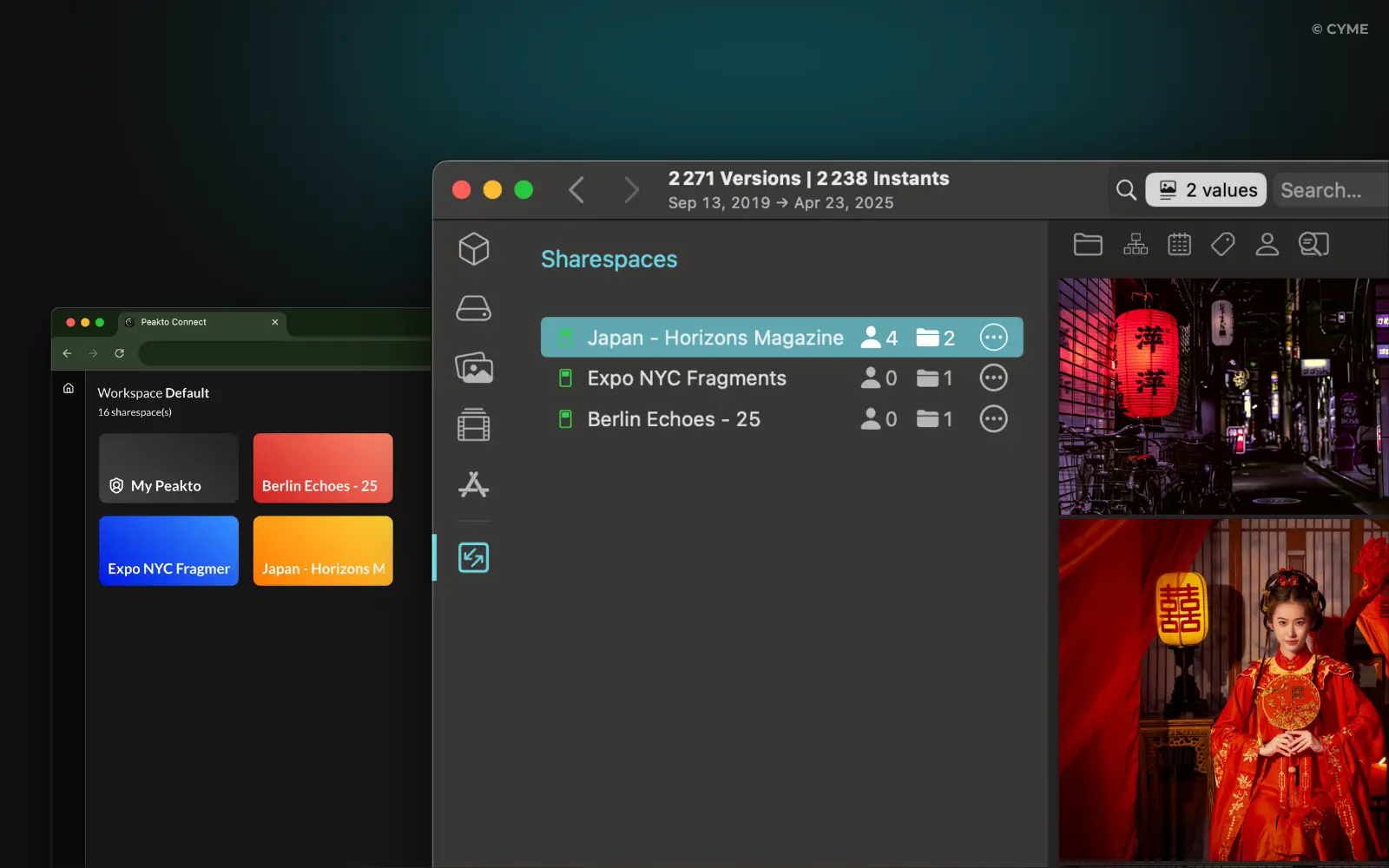Open options menu for Expo NYC Fragments

[x=993, y=378]
